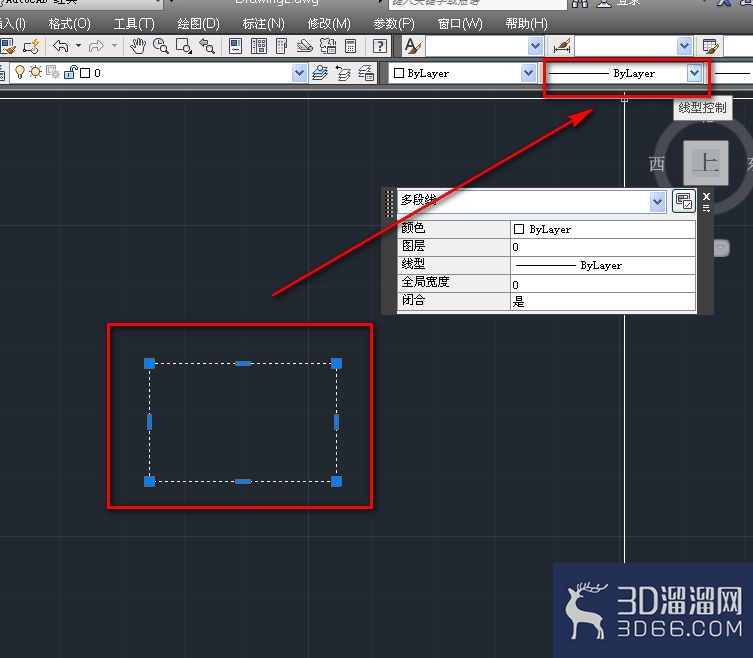Activate Zoom Realtime with clock magnifier
753x658 pixels.
(160, 47)
